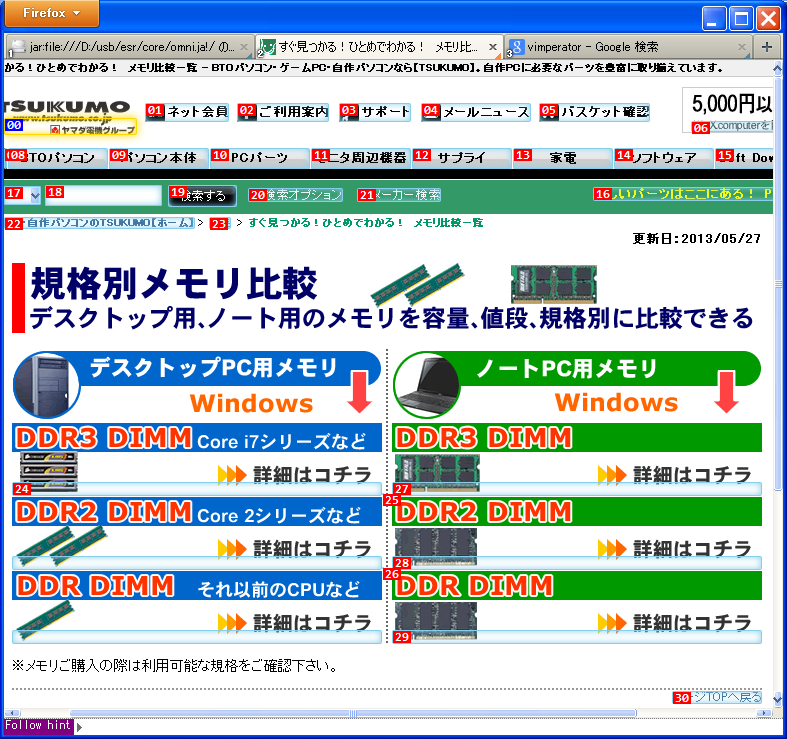Screen dimensions: 787x739
Task: Select the メモリ比較 TSUKUMO tab
Action: (x=379, y=47)
